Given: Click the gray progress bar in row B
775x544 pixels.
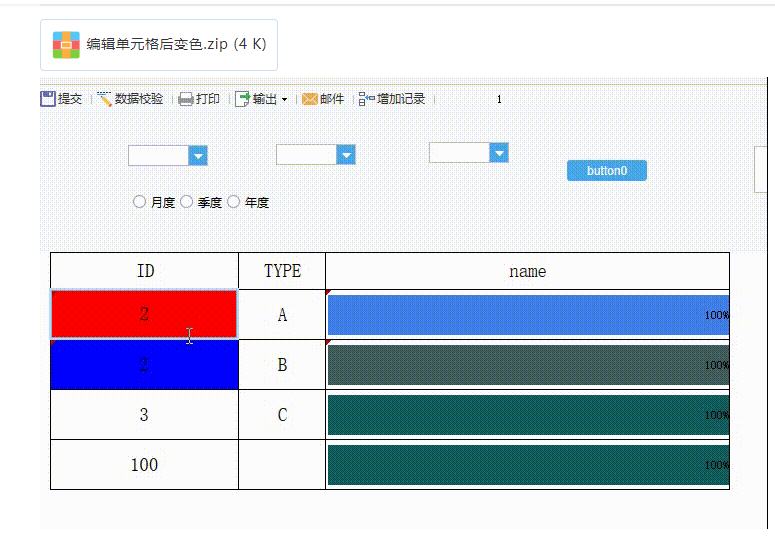Looking at the screenshot, I should [x=528, y=365].
